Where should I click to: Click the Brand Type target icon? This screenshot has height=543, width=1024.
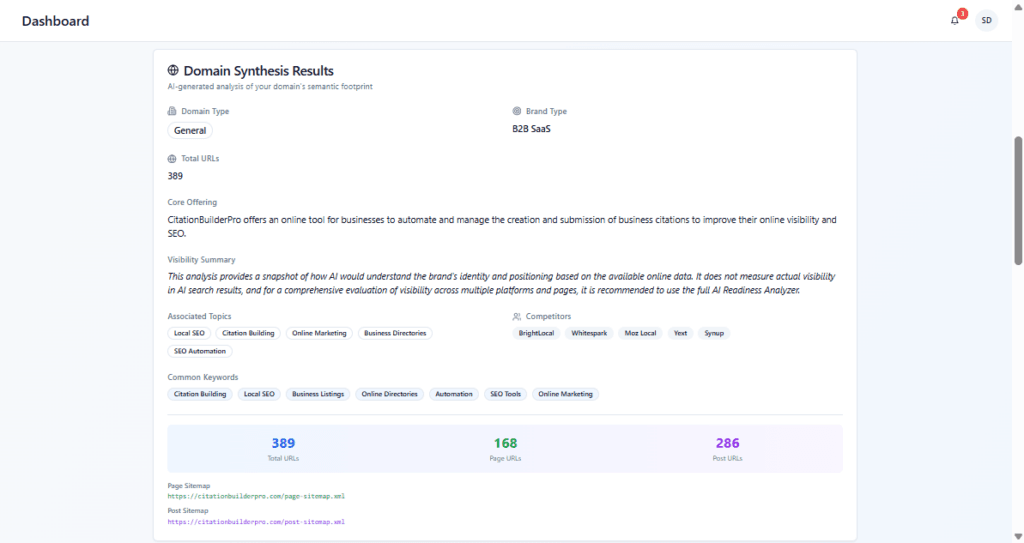(517, 112)
